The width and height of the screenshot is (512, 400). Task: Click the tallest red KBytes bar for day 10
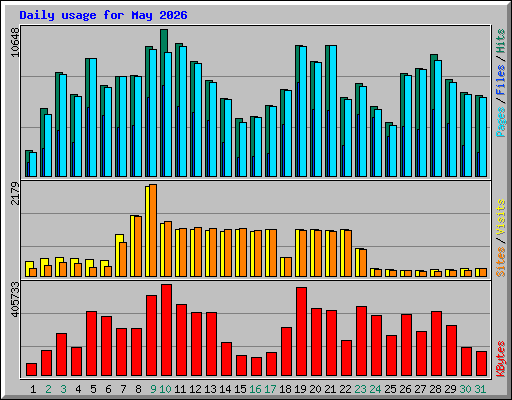coord(166,330)
